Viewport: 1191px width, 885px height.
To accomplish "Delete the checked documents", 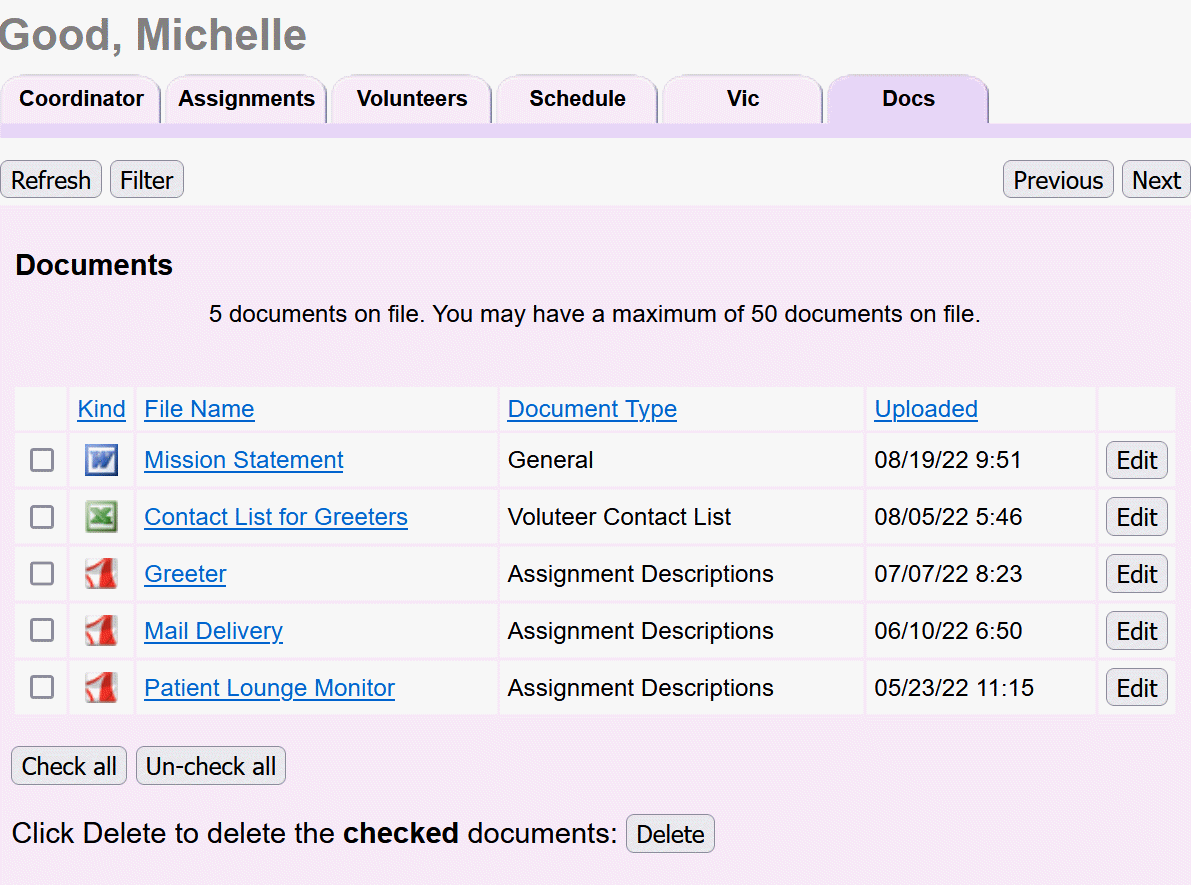I will point(670,833).
